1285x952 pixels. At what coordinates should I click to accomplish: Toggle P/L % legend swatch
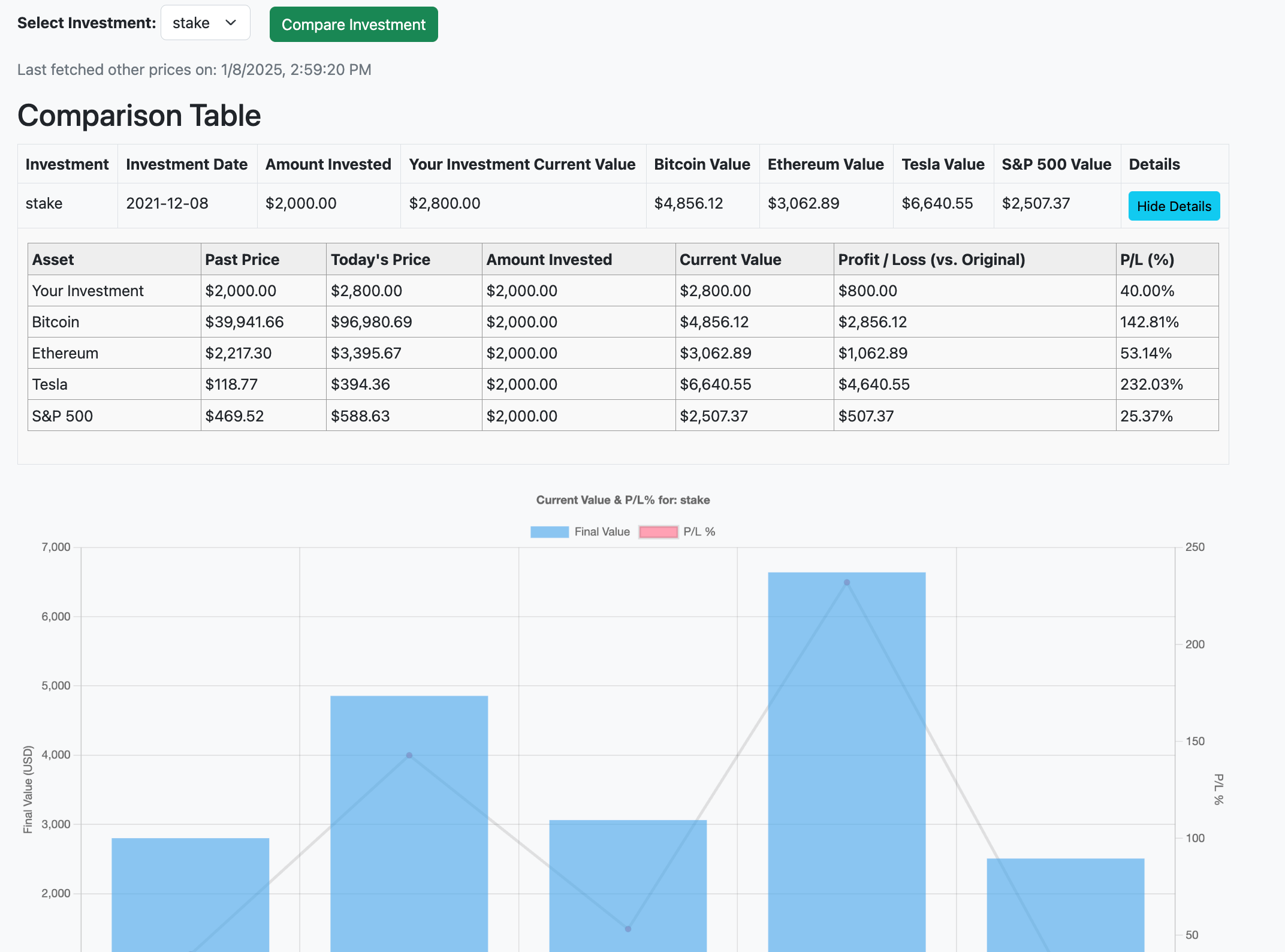658,532
